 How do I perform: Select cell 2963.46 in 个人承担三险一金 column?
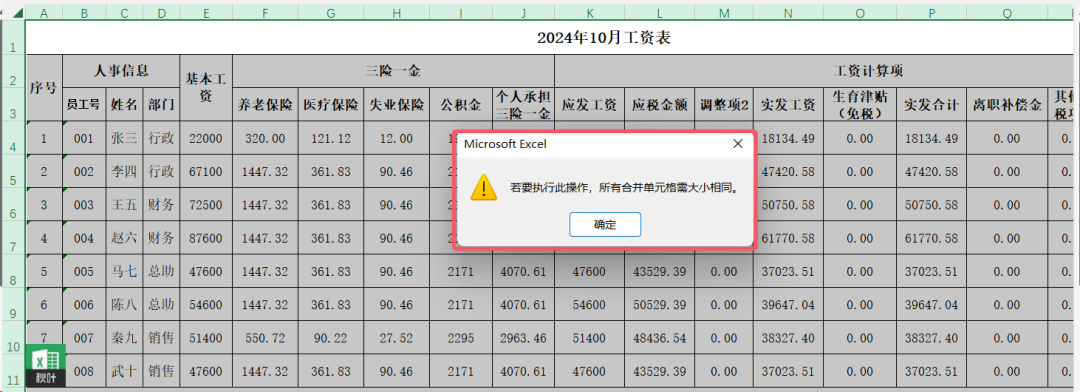pos(523,338)
